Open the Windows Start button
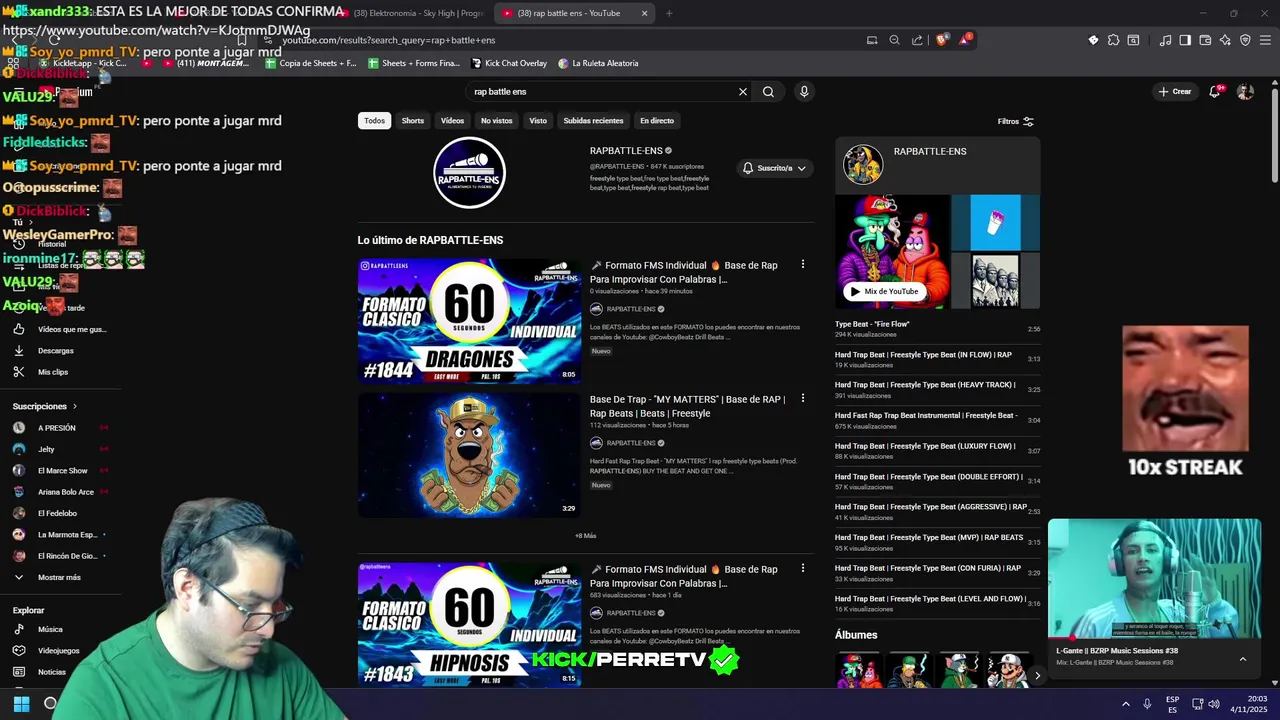The image size is (1280, 720). (x=21, y=703)
